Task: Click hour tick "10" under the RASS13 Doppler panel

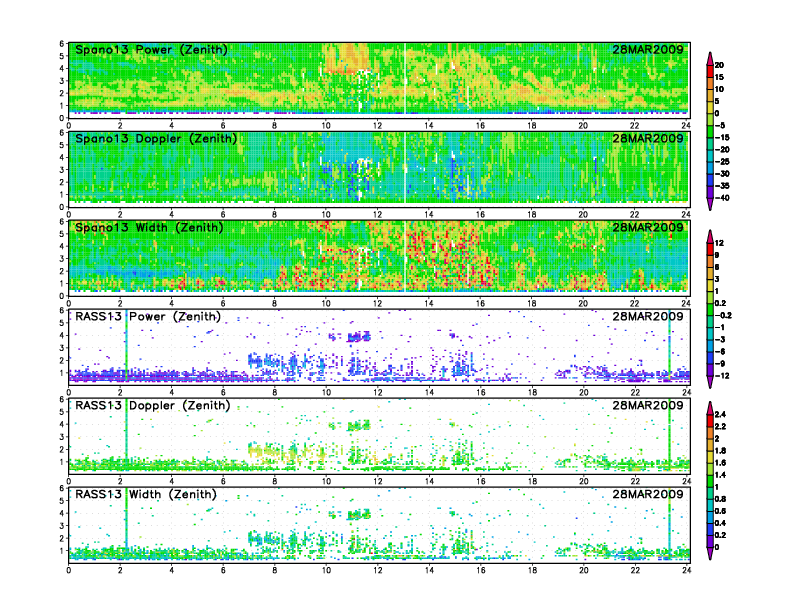Action: click(x=326, y=481)
